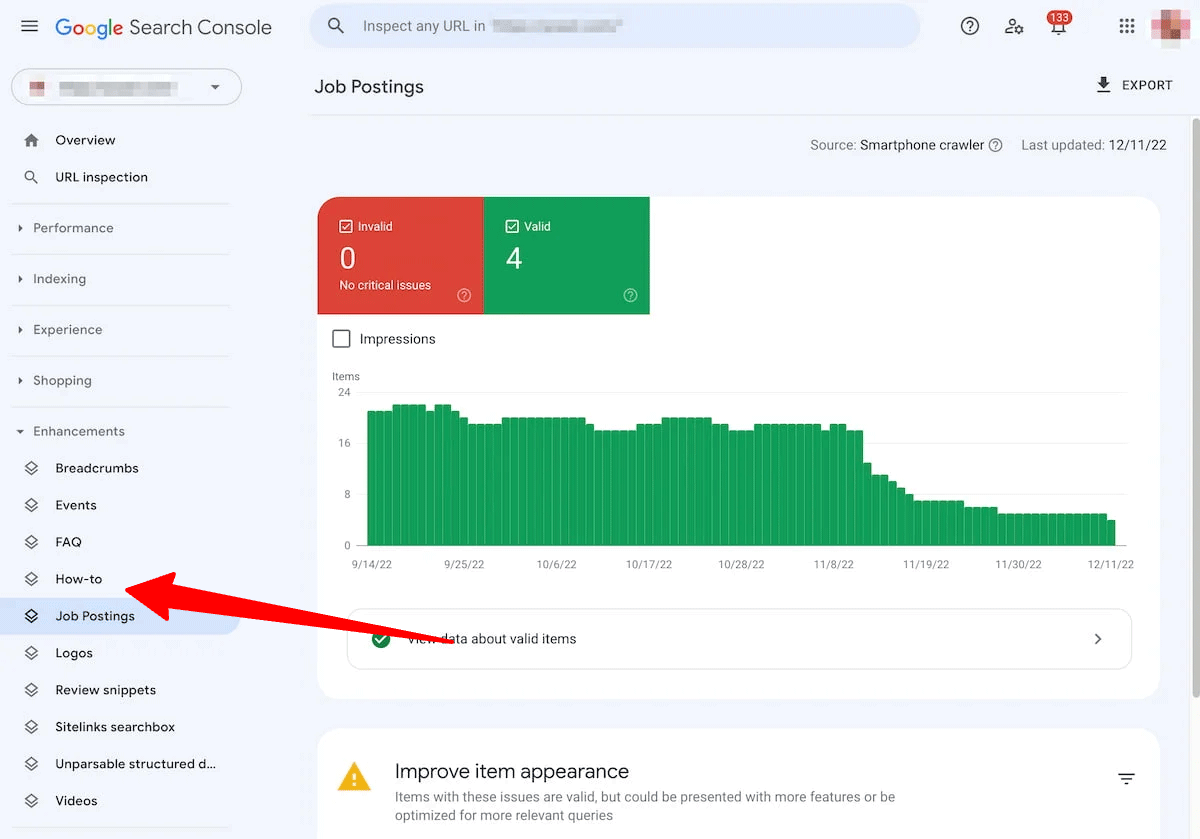Viewport: 1200px width, 839px height.
Task: Click the Valid card's question mark icon
Action: 630,295
